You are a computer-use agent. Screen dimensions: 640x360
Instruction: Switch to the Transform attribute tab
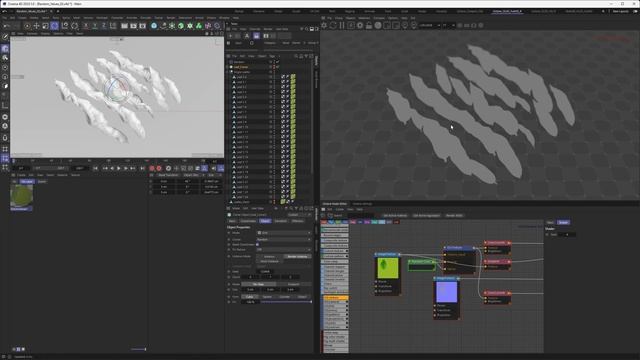click(x=280, y=221)
